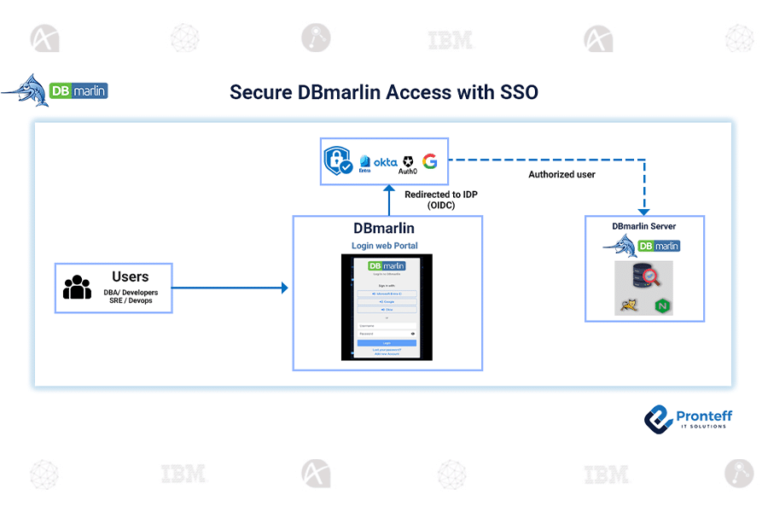Viewport: 768px width, 512px height.
Task: Click the Google G logo
Action: click(x=430, y=161)
